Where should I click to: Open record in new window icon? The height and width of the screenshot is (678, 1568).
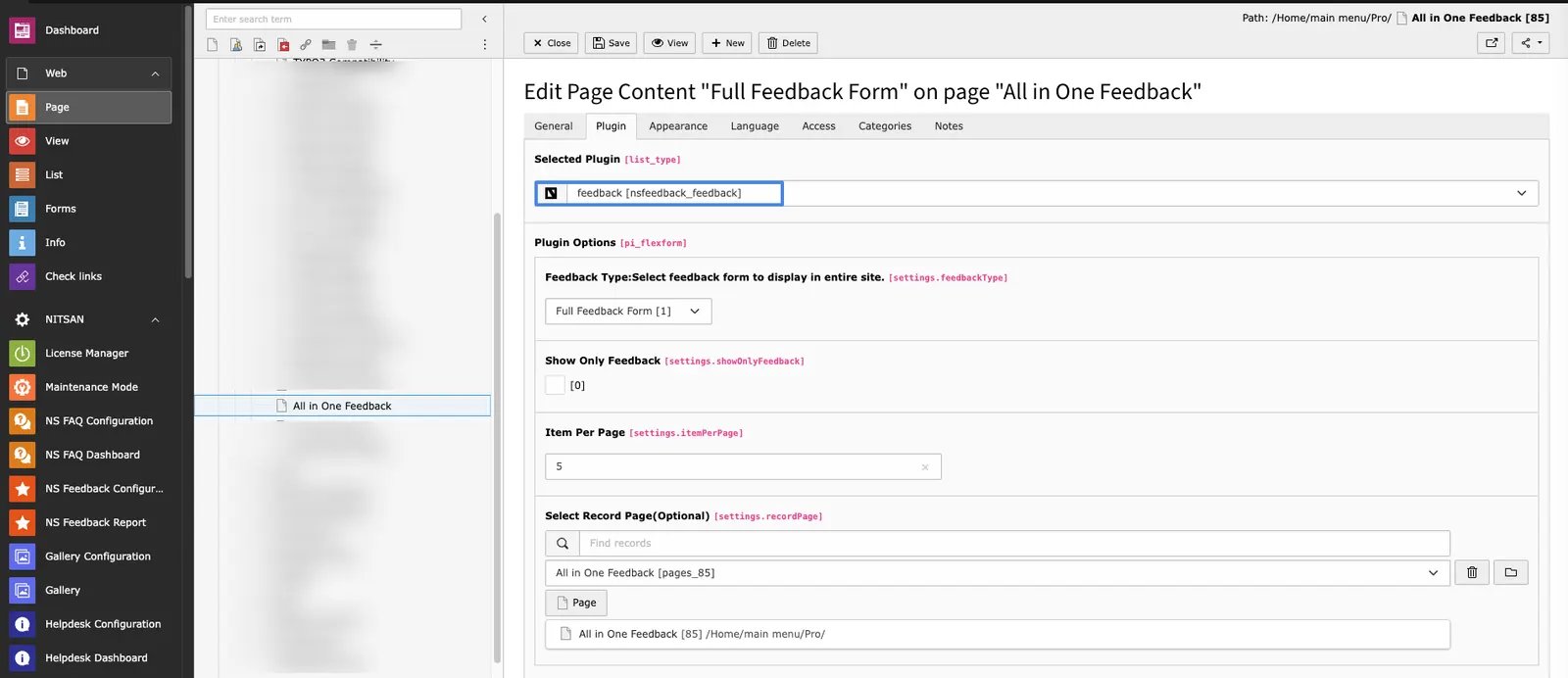pyautogui.click(x=1492, y=43)
